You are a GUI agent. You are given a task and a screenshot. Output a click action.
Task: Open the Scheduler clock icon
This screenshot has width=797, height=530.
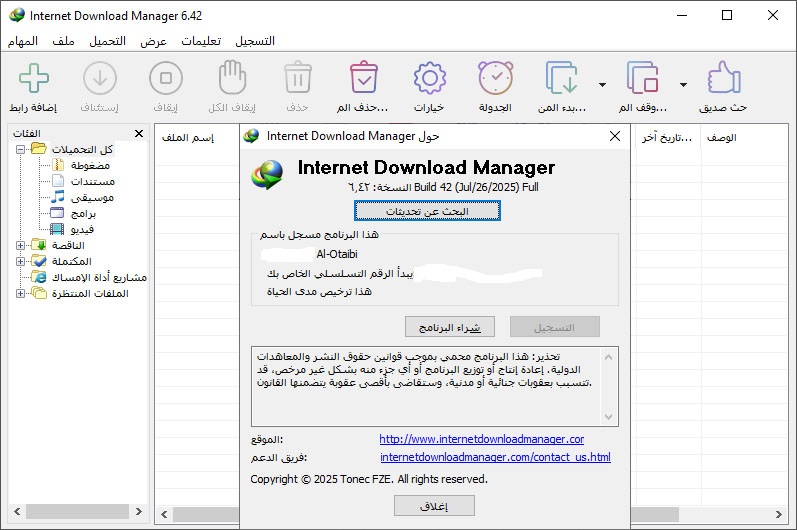coord(496,78)
